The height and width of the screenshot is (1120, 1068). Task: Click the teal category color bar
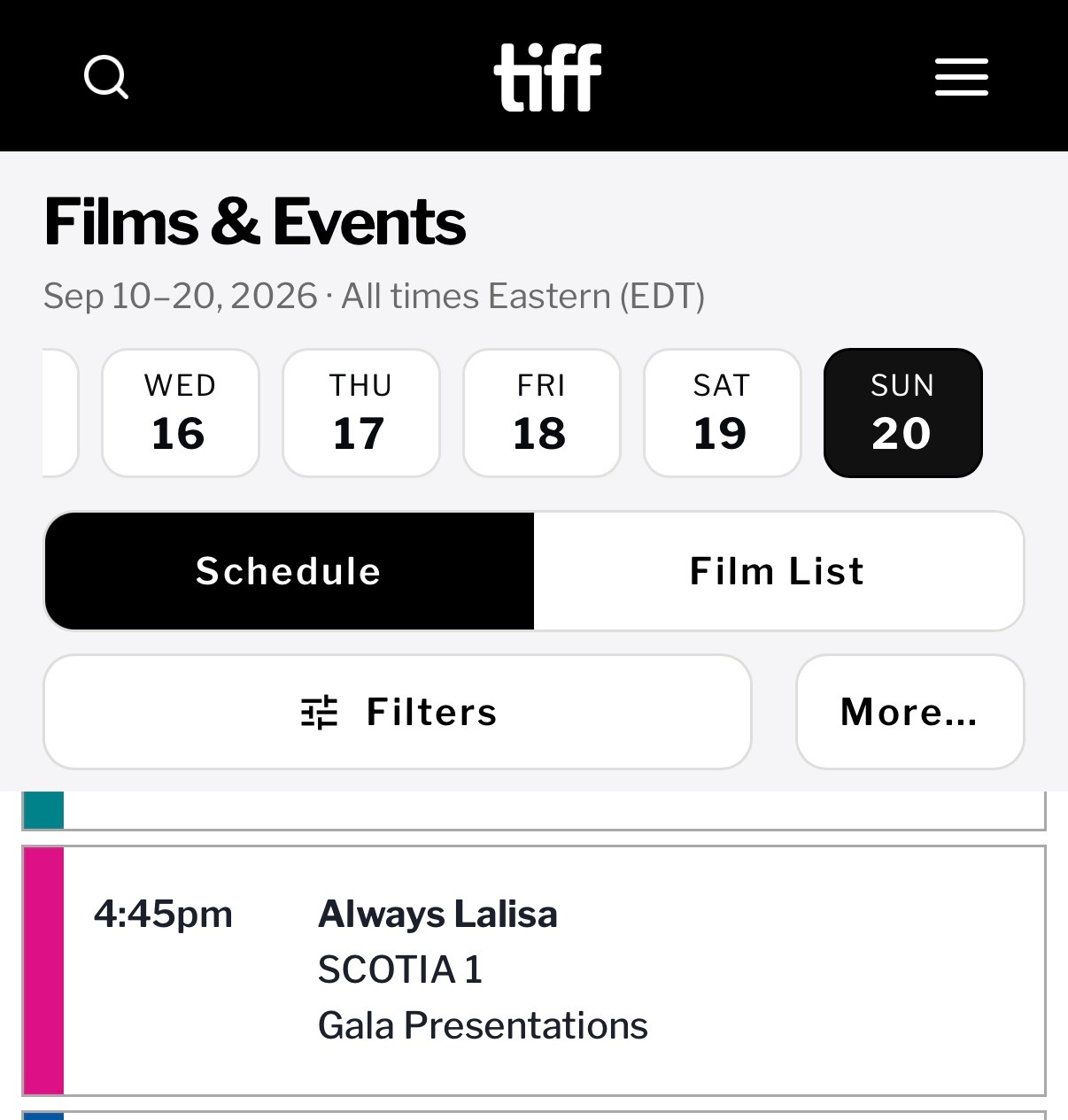coord(43,809)
